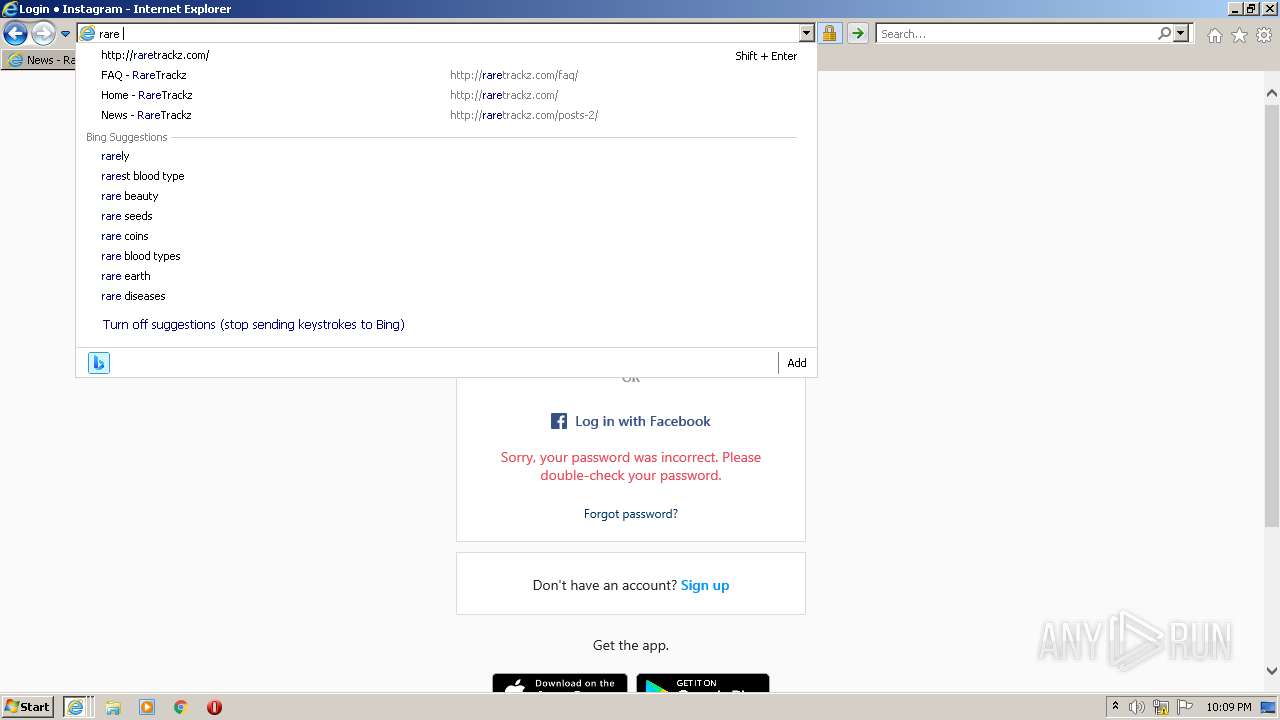1280x720 pixels.
Task: Click Log in with Facebook link
Action: click(x=642, y=421)
